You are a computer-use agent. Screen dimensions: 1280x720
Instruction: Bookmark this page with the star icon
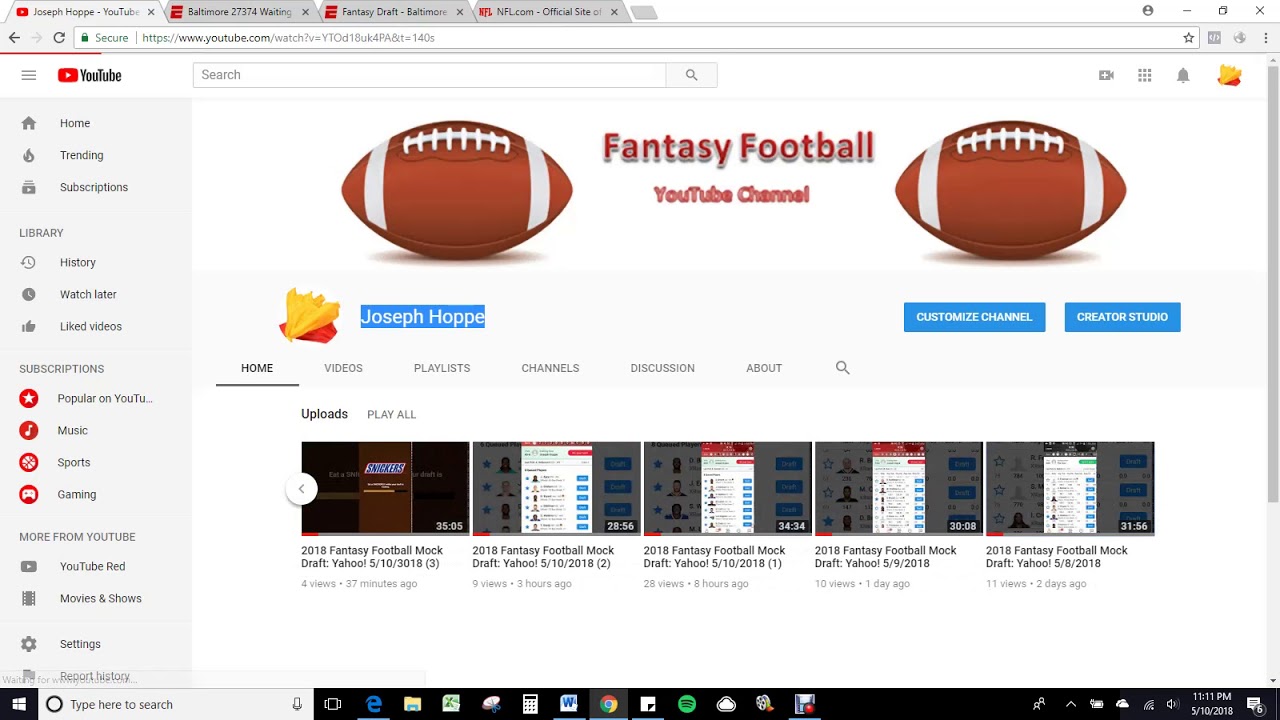[x=1188, y=38]
